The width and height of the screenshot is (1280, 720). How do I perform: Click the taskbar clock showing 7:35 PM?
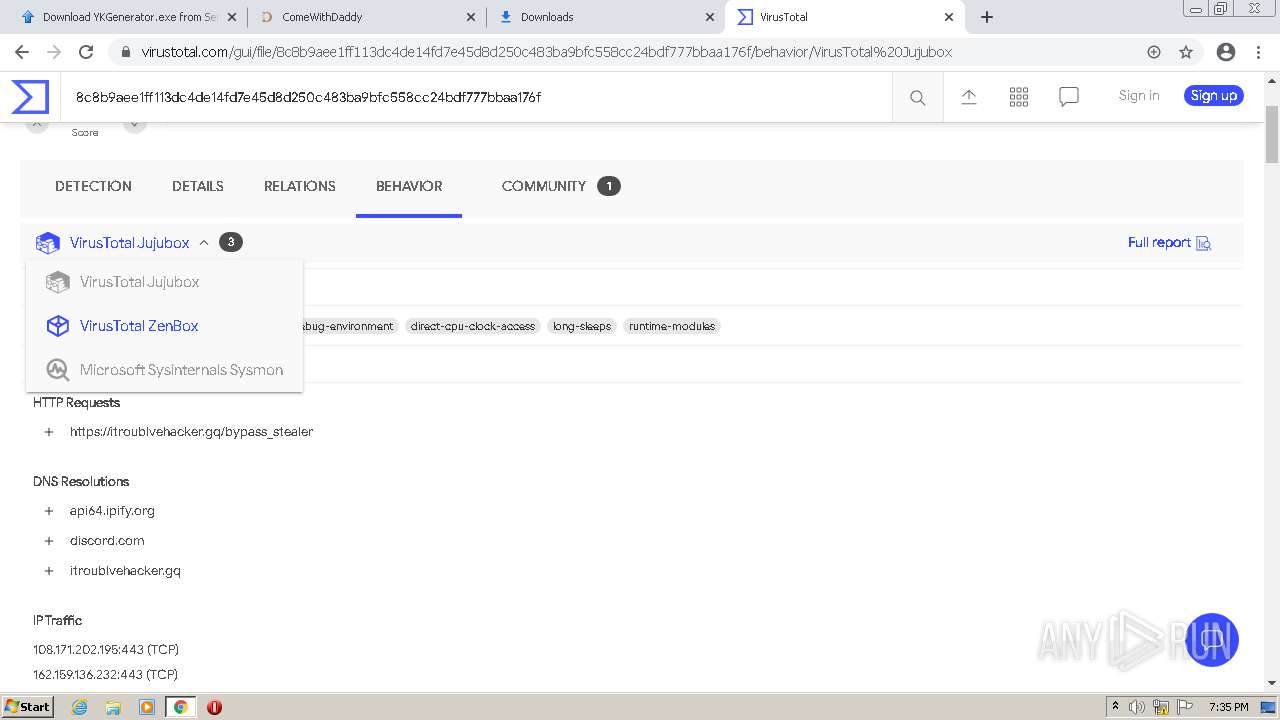1228,707
